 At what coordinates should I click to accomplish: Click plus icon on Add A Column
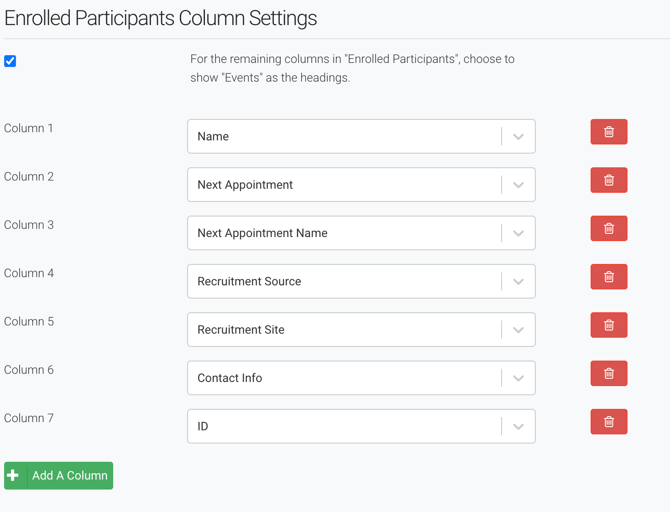[x=14, y=476]
